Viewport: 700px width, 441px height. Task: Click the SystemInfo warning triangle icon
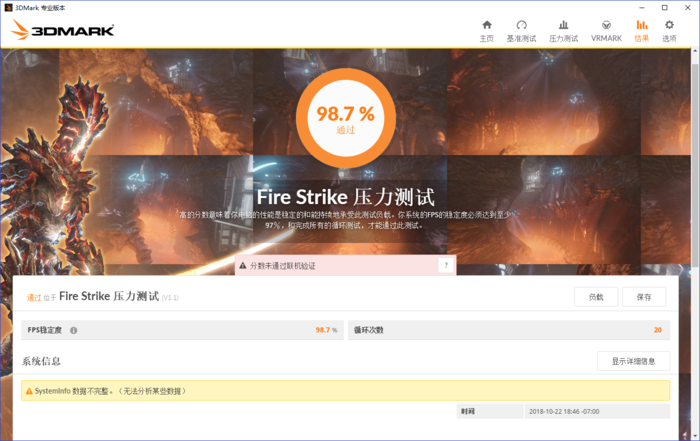(x=29, y=391)
